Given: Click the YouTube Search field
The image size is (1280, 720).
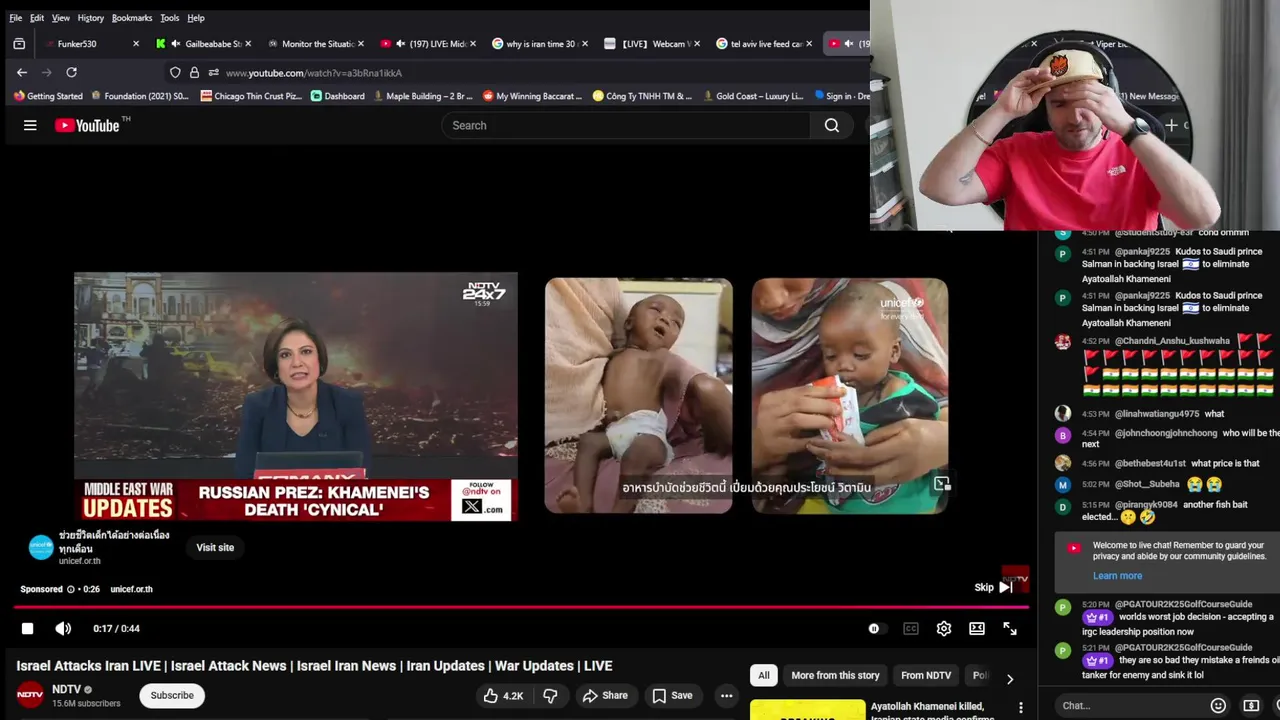Looking at the screenshot, I should pyautogui.click(x=627, y=125).
